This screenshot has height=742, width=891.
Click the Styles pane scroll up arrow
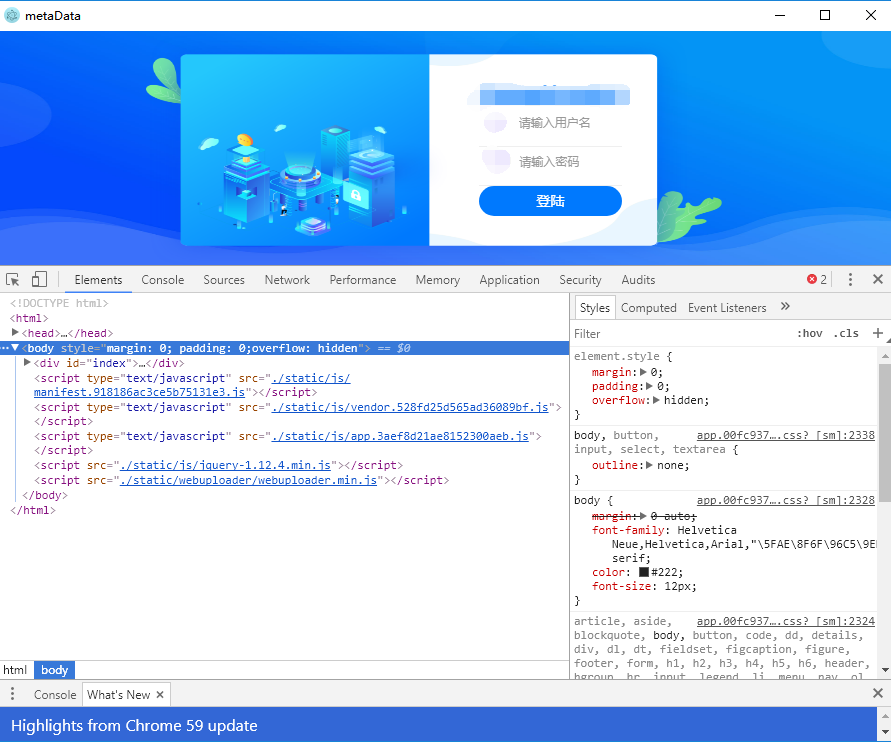point(885,356)
